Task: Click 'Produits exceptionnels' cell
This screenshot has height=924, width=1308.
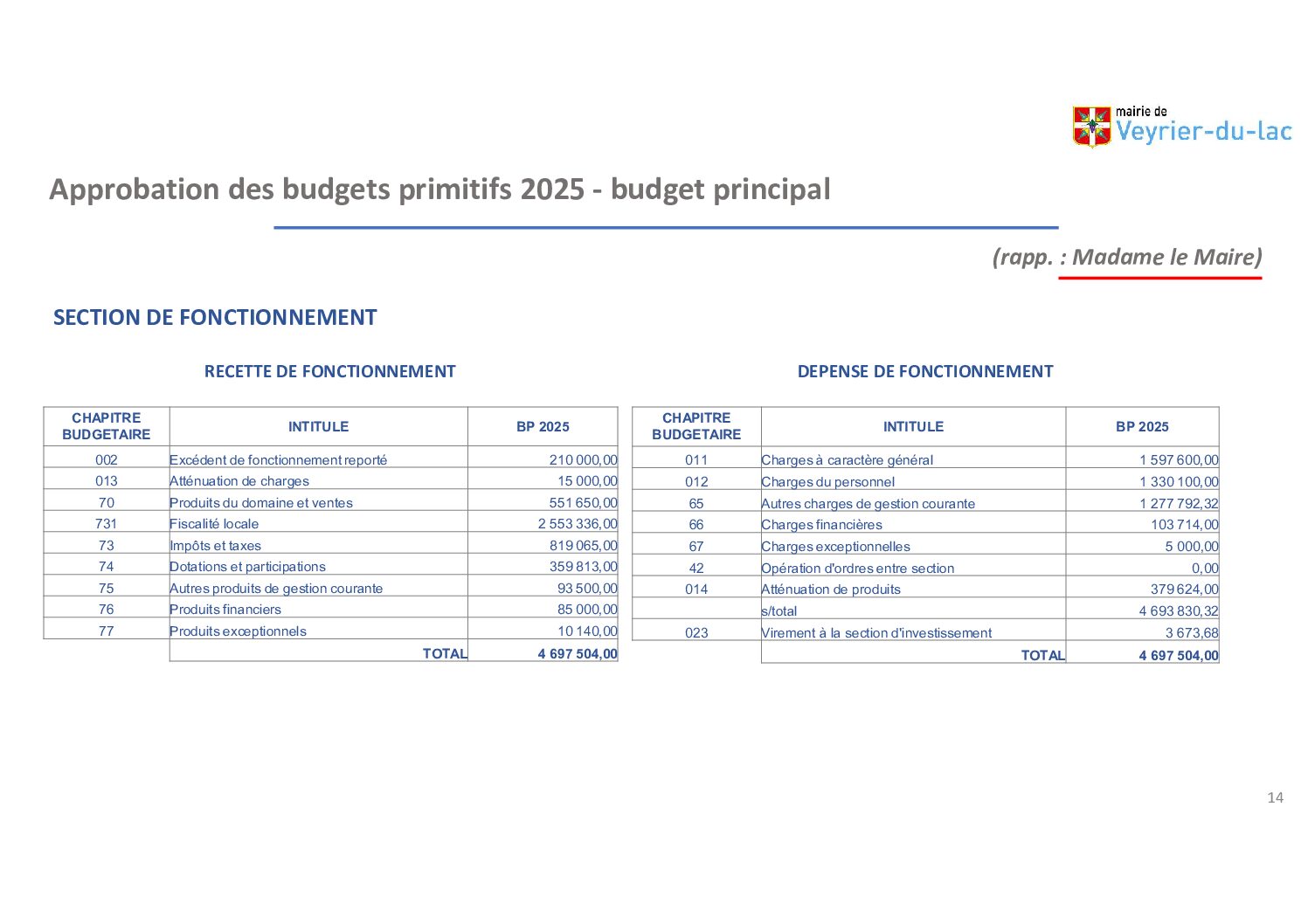Action: tap(238, 631)
